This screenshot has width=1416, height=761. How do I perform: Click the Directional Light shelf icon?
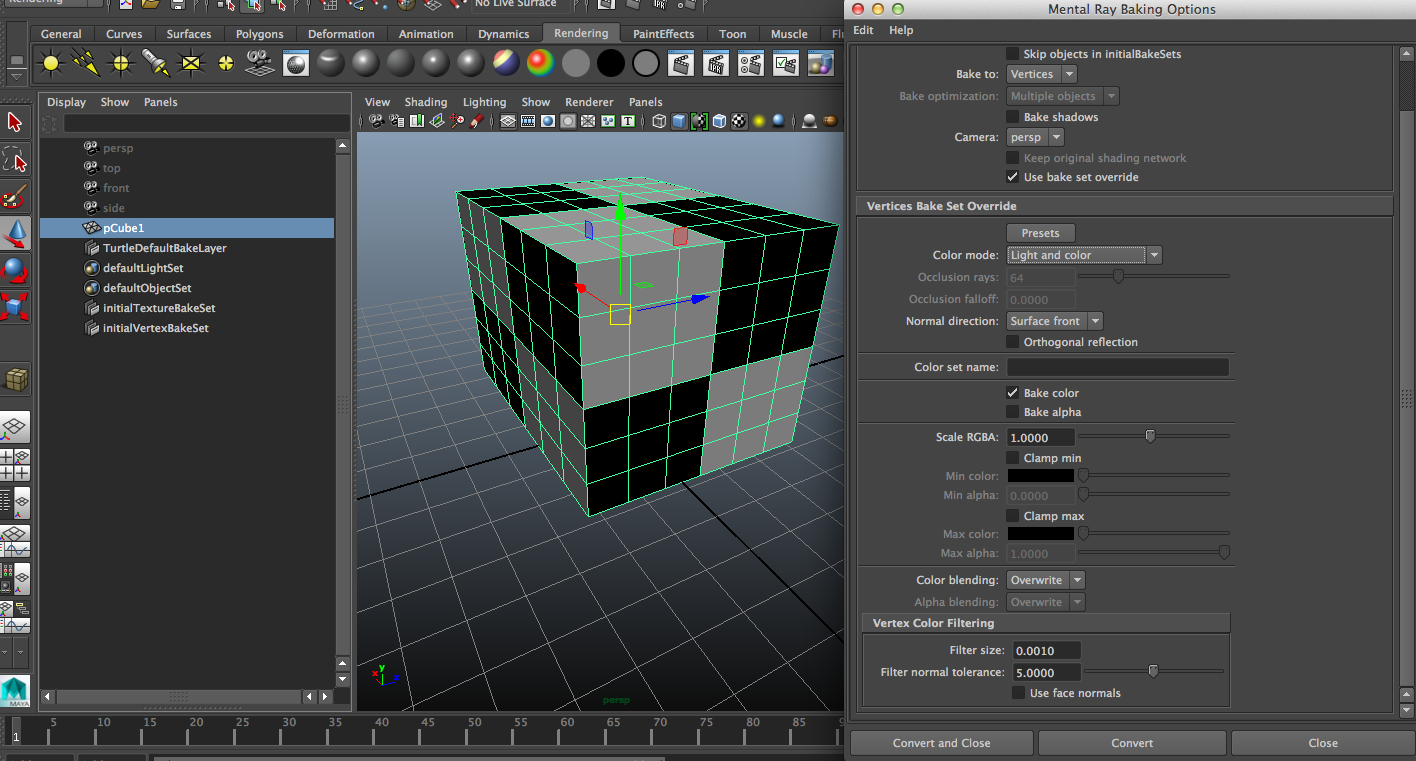[86, 64]
